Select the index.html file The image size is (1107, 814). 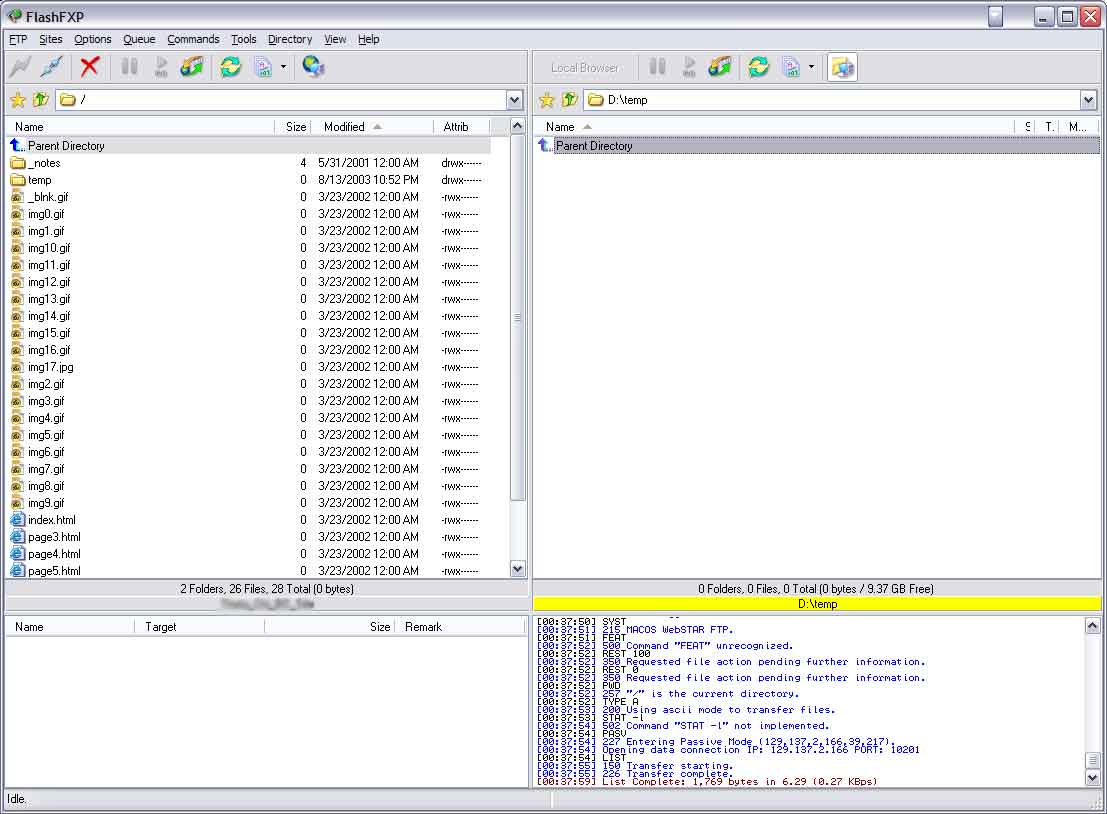click(x=52, y=520)
